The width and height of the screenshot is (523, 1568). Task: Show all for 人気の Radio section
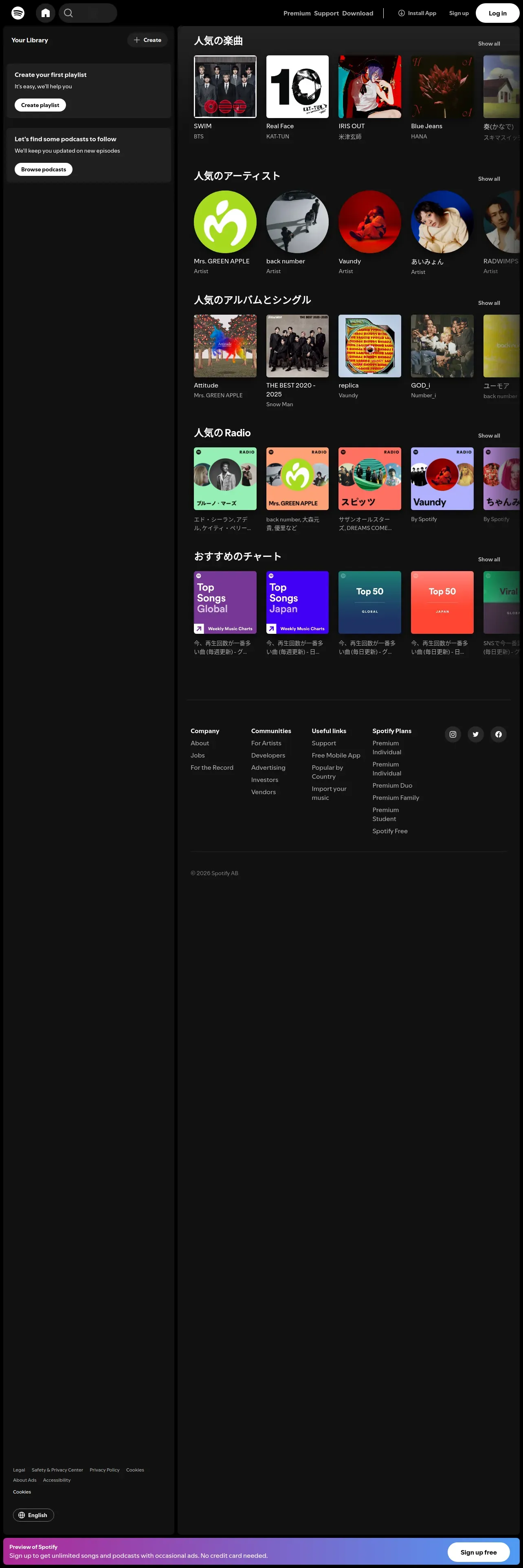pos(489,436)
